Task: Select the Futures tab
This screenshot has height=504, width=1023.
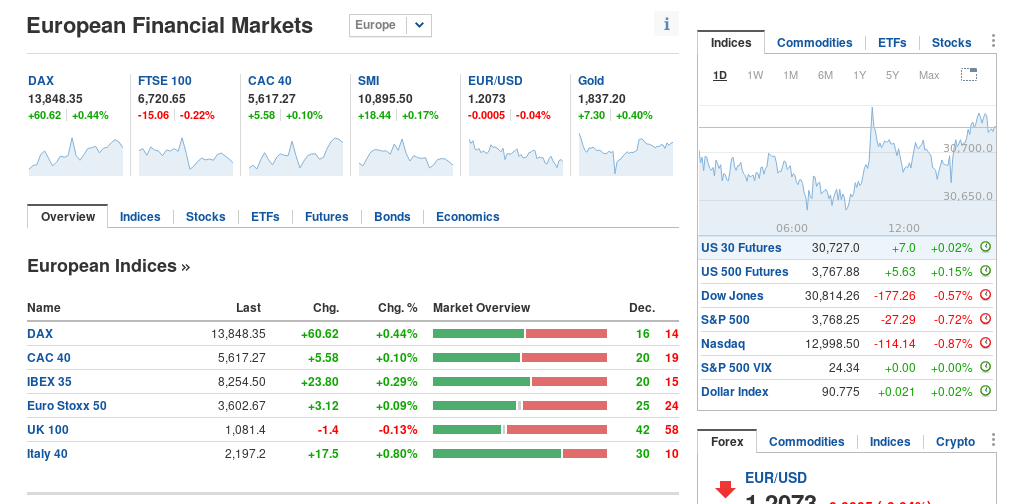Action: 326,217
